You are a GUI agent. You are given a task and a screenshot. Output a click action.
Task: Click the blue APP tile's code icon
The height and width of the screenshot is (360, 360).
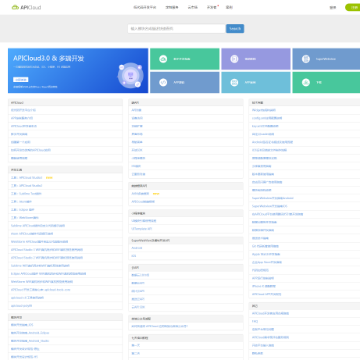(163, 82)
